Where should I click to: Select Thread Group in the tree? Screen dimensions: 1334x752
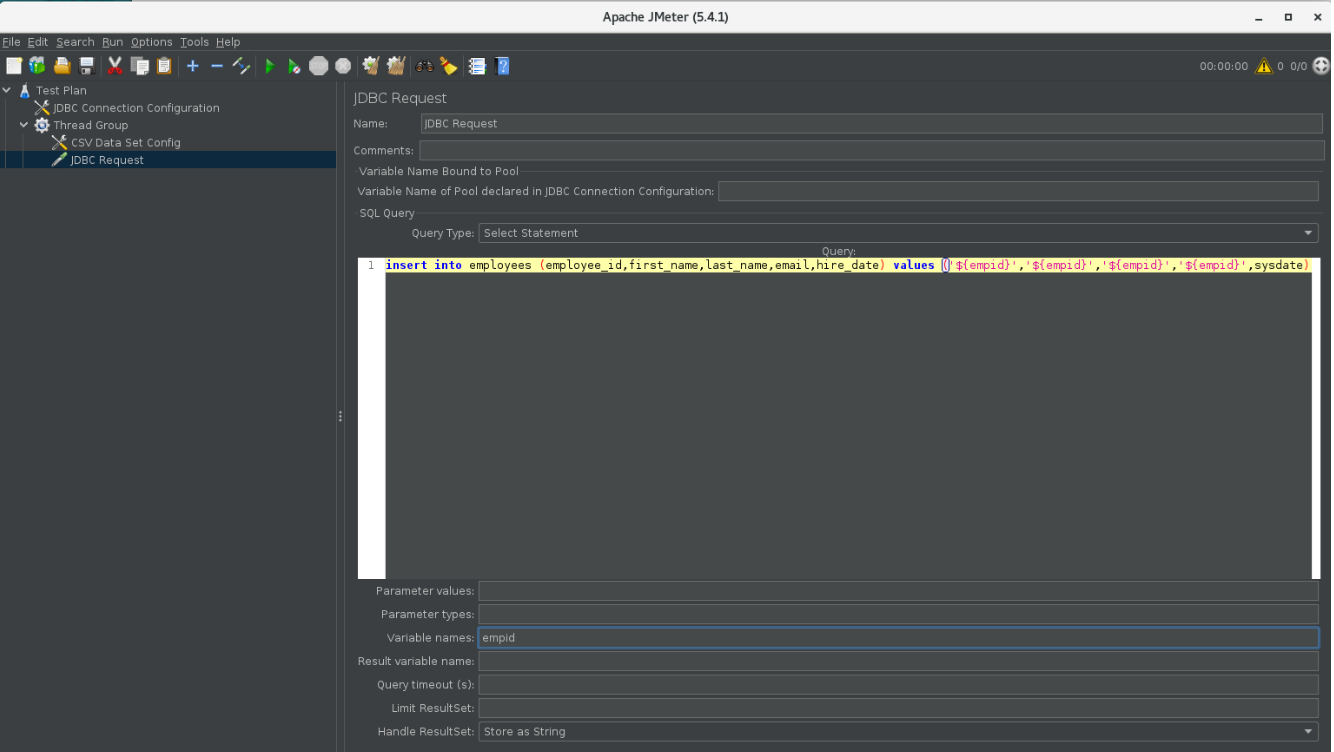pos(90,125)
